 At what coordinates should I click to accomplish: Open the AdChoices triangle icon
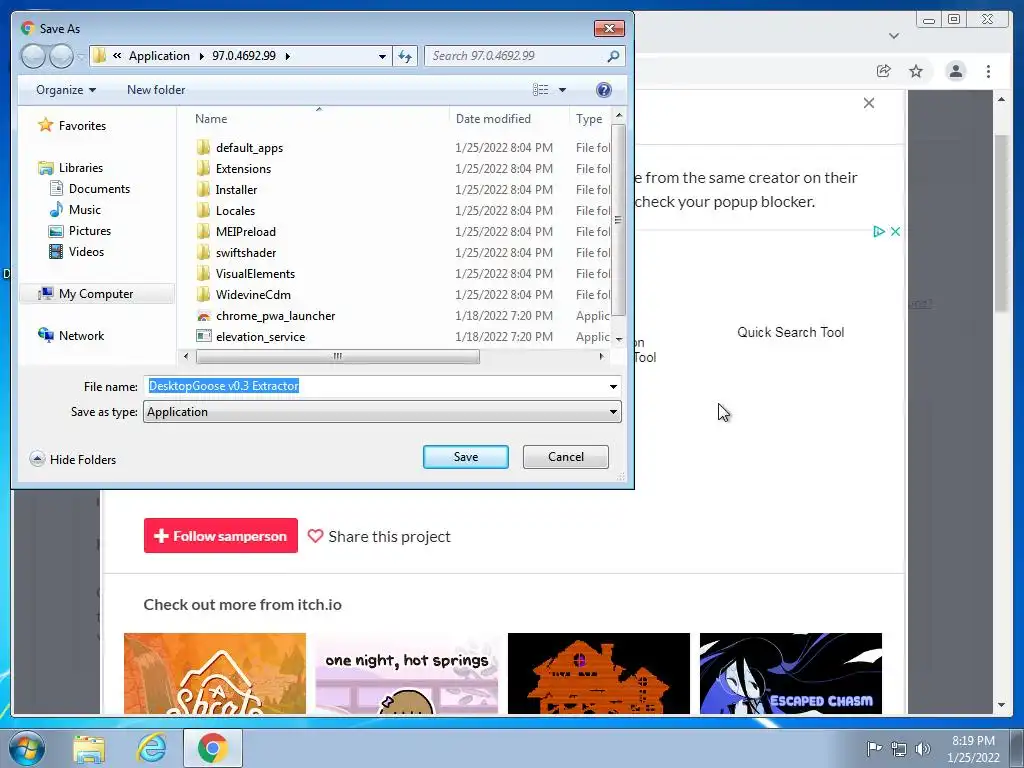pyautogui.click(x=879, y=231)
